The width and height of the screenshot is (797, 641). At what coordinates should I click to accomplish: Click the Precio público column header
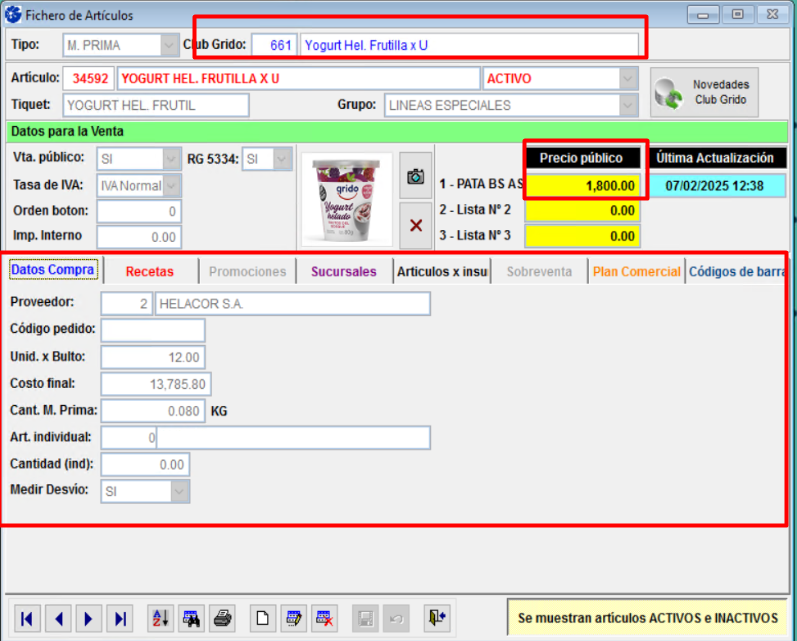click(583, 158)
